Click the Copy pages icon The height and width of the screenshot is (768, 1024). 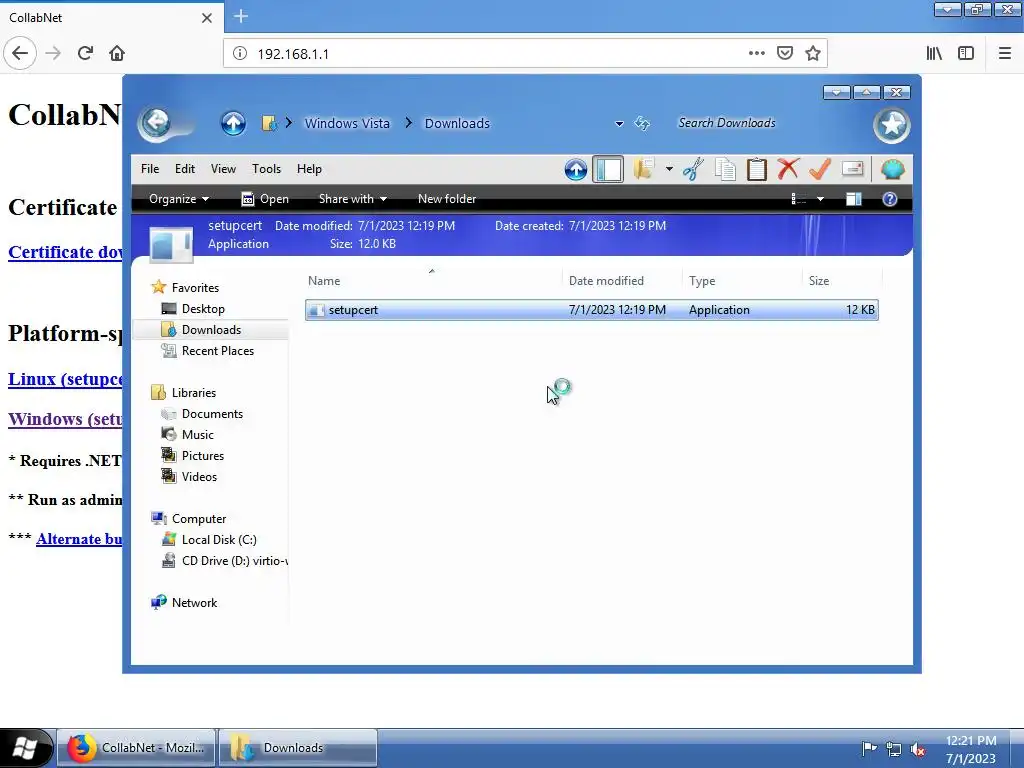pos(725,170)
